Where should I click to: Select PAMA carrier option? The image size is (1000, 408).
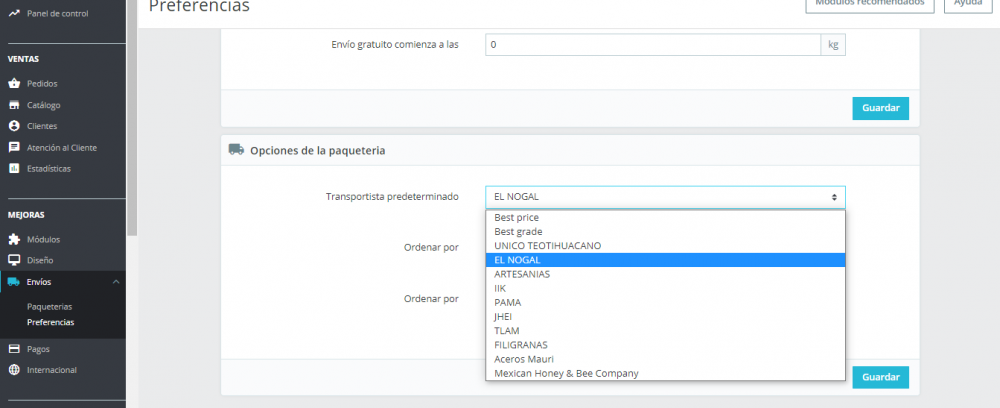click(665, 302)
